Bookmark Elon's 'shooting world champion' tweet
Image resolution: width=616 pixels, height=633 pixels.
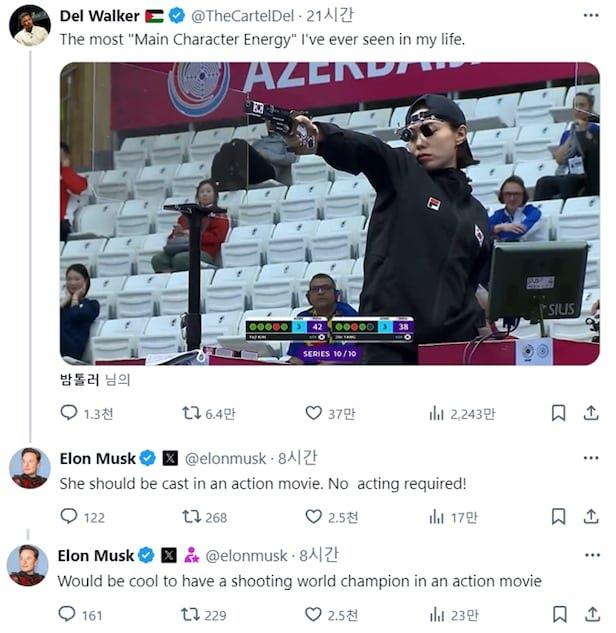click(x=559, y=614)
